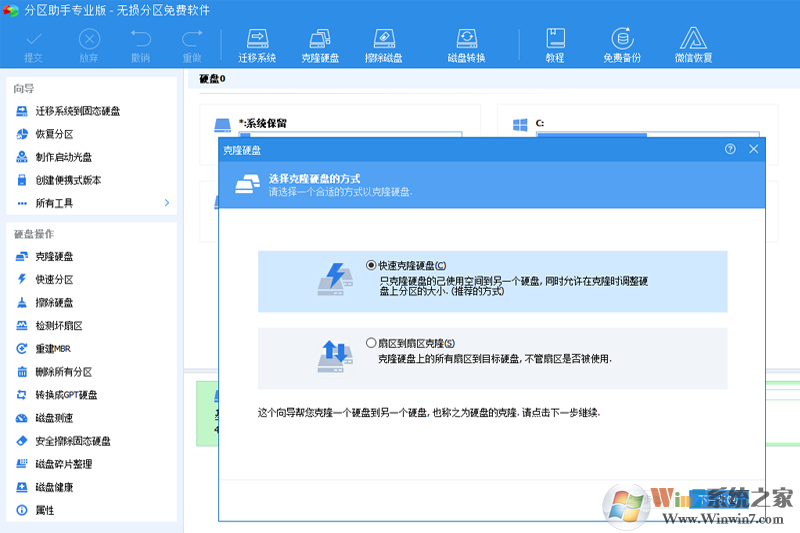Click the C: partition usage bar
The width and height of the screenshot is (800, 533).
coord(648,134)
